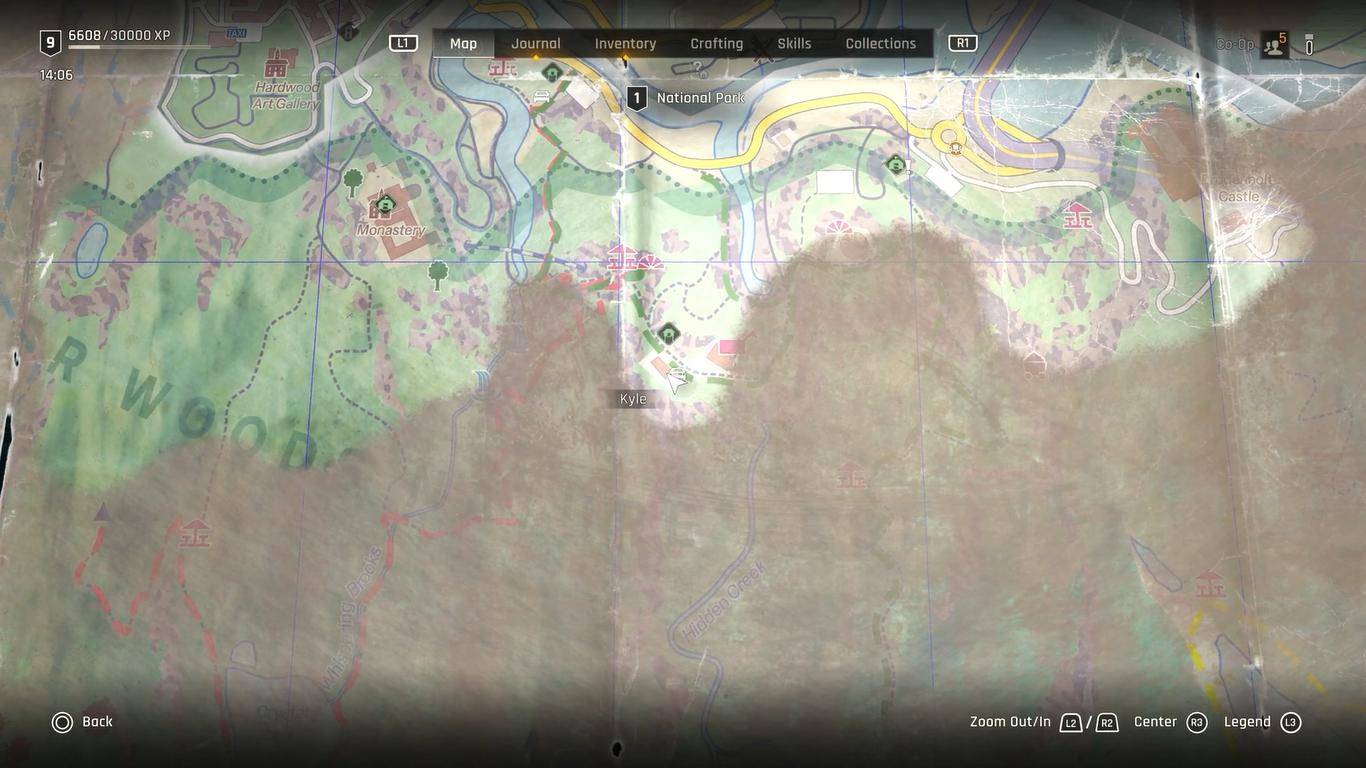Select the green house icon on the Monastery
Screen dimensions: 1366x768
pyautogui.click(x=383, y=206)
